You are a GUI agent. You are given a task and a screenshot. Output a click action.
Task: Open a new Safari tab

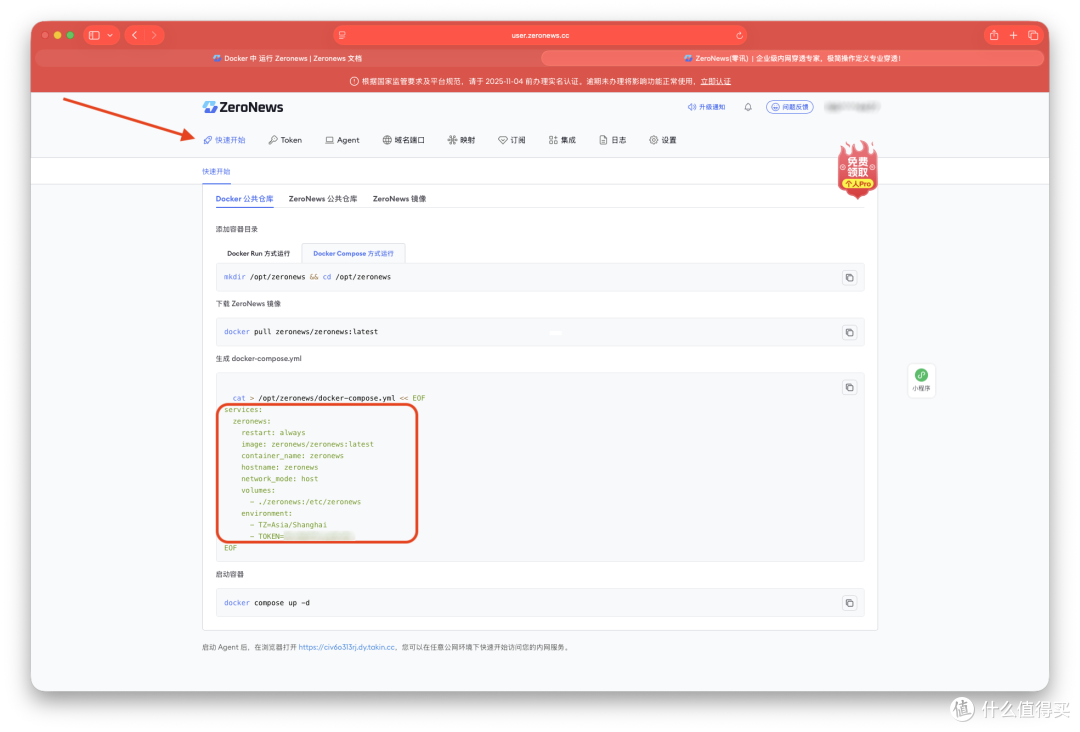click(x=1013, y=35)
